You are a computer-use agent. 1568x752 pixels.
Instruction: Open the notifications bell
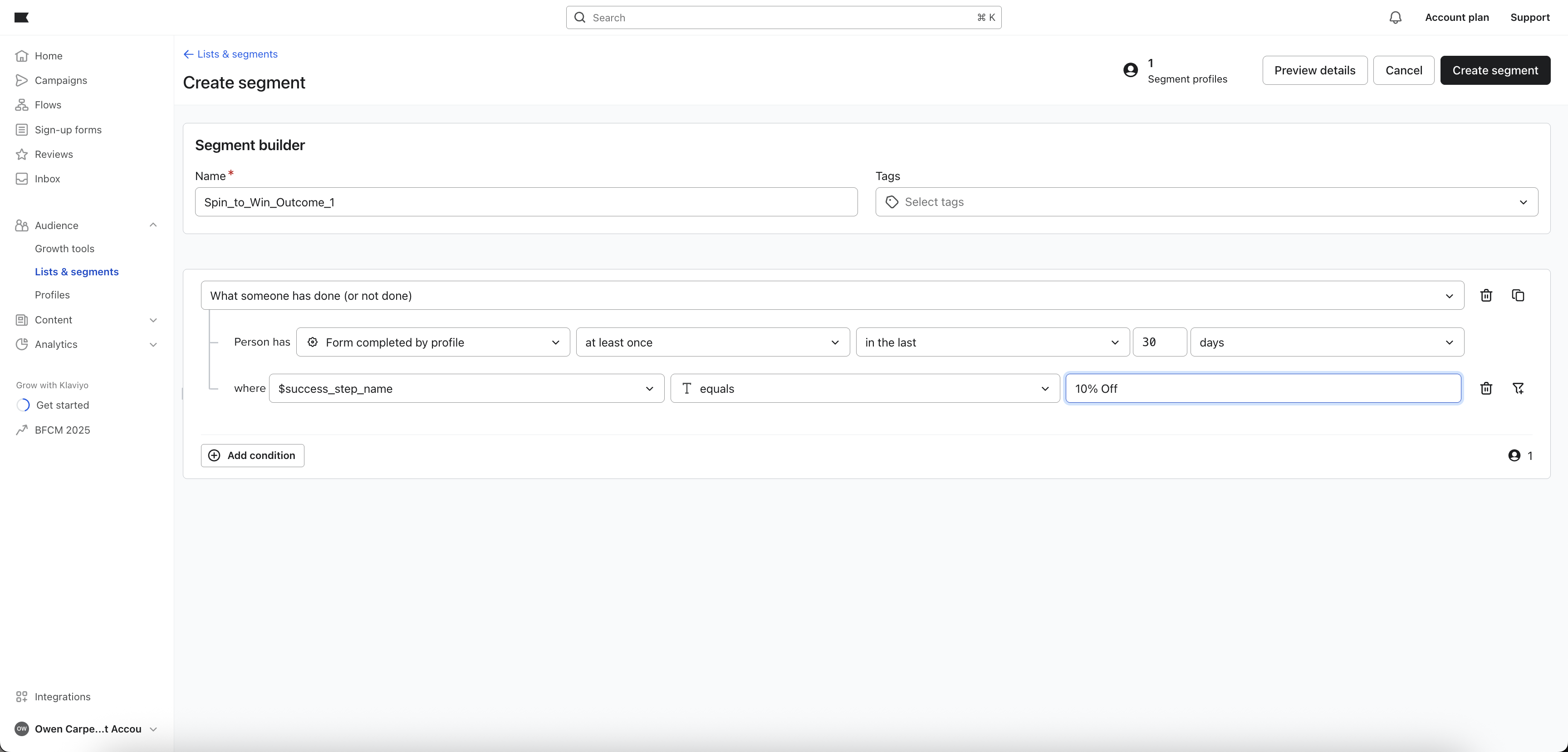1395,18
